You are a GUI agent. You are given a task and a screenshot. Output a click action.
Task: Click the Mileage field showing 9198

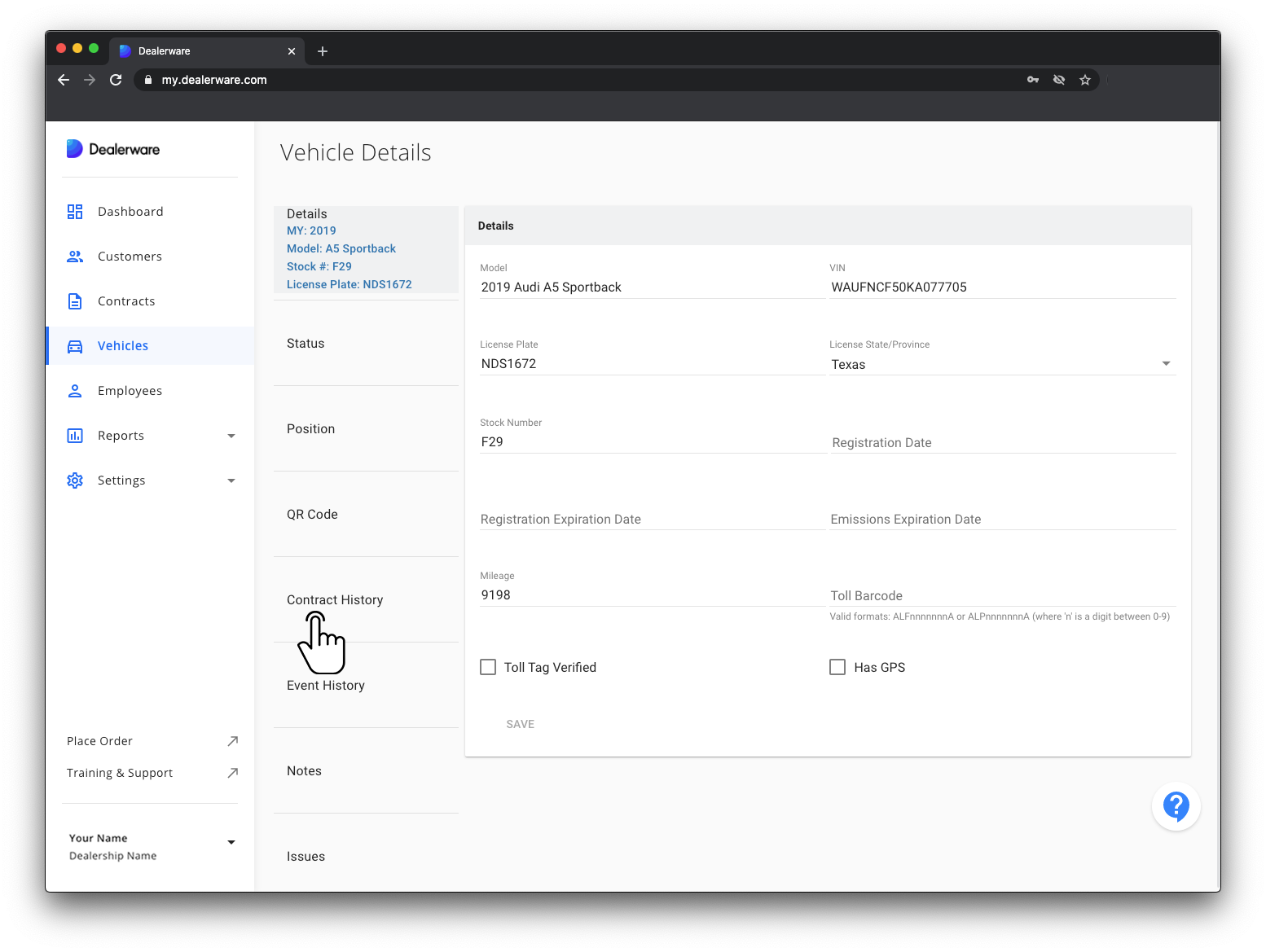click(653, 595)
